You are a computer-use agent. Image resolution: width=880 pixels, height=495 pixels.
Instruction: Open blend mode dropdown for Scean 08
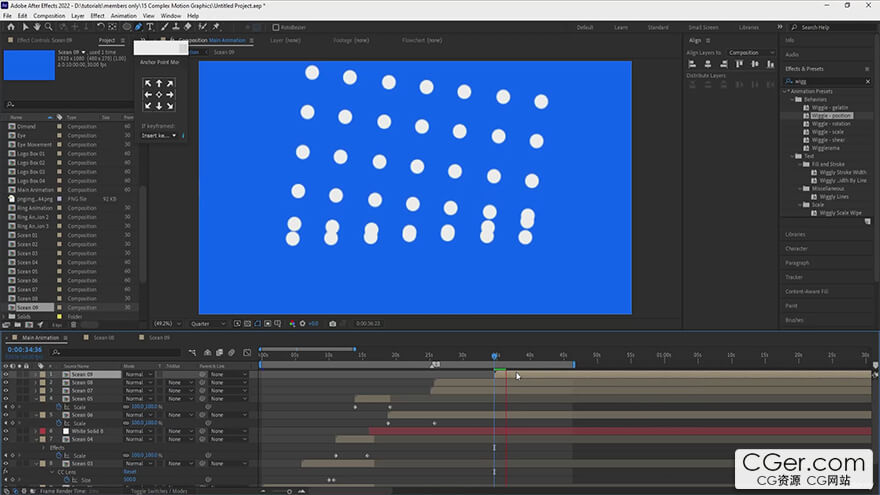click(x=138, y=382)
